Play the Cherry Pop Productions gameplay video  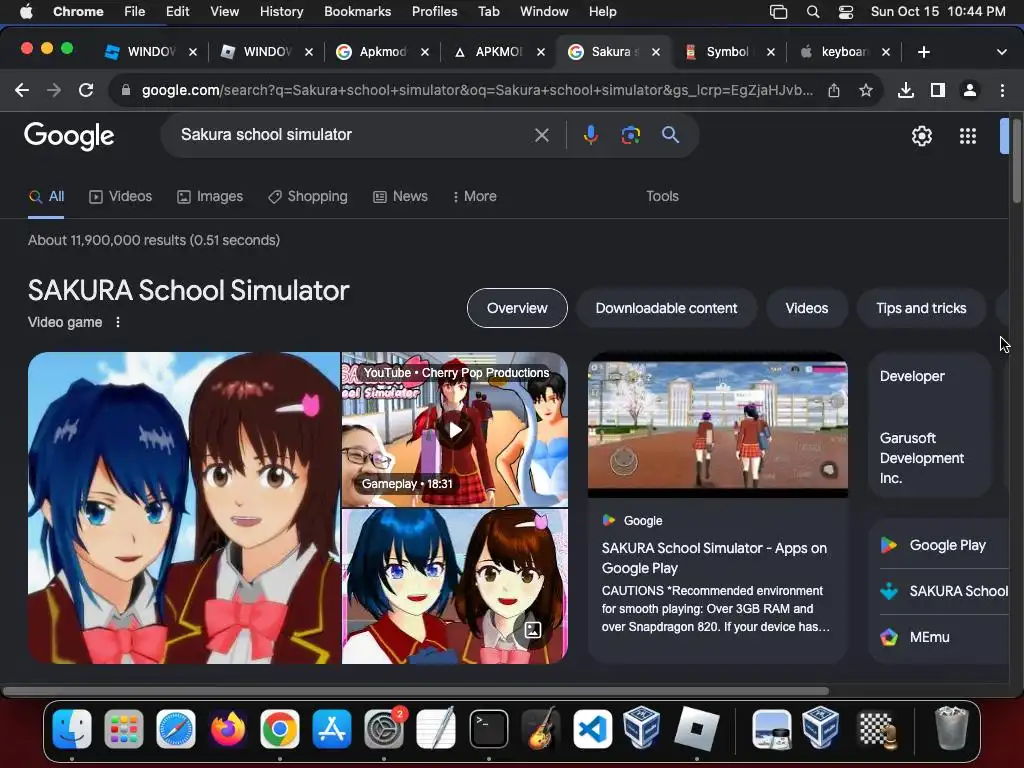coord(455,430)
